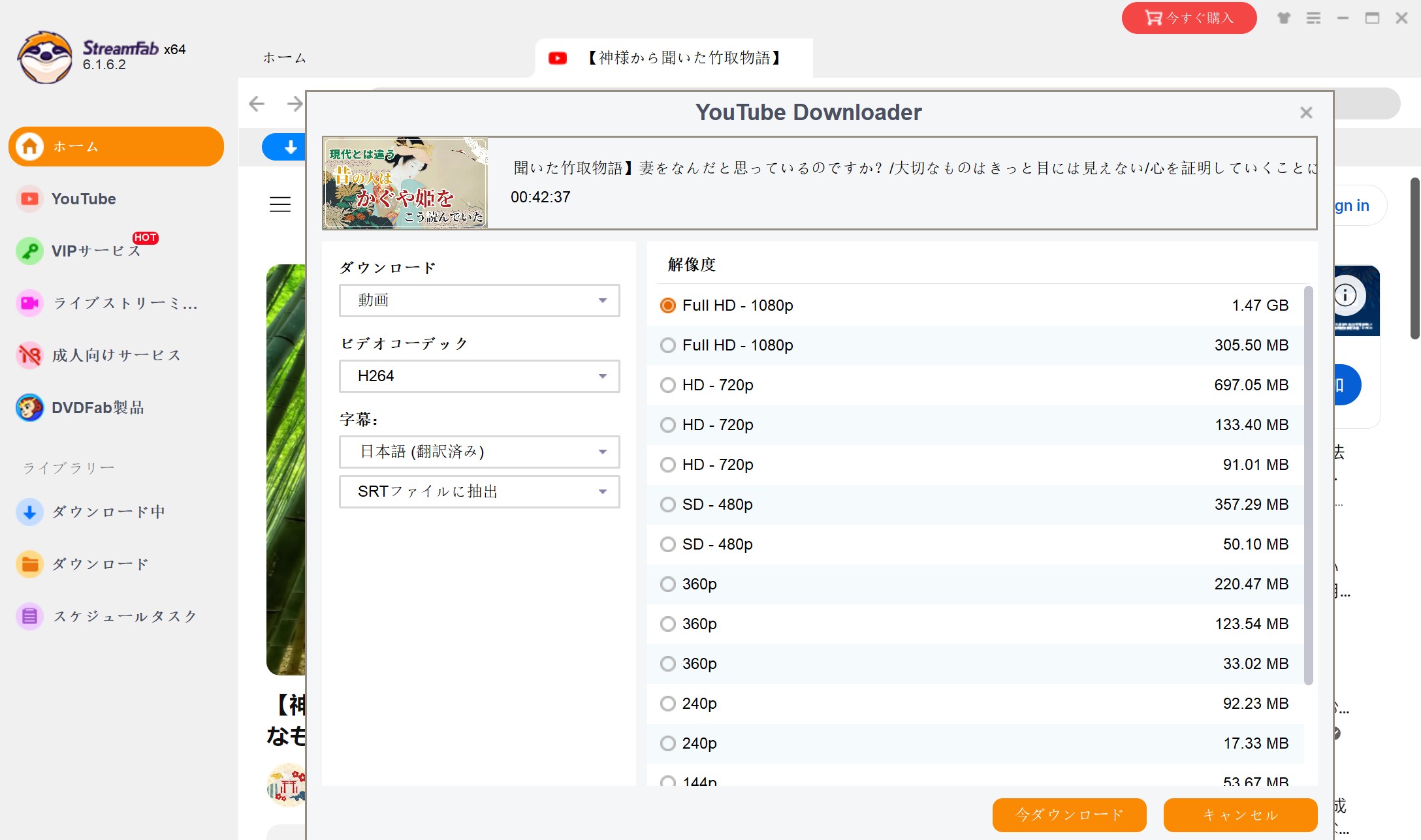The width and height of the screenshot is (1421, 840).
Task: Open the 字幕 language dropdown
Action: pos(479,452)
